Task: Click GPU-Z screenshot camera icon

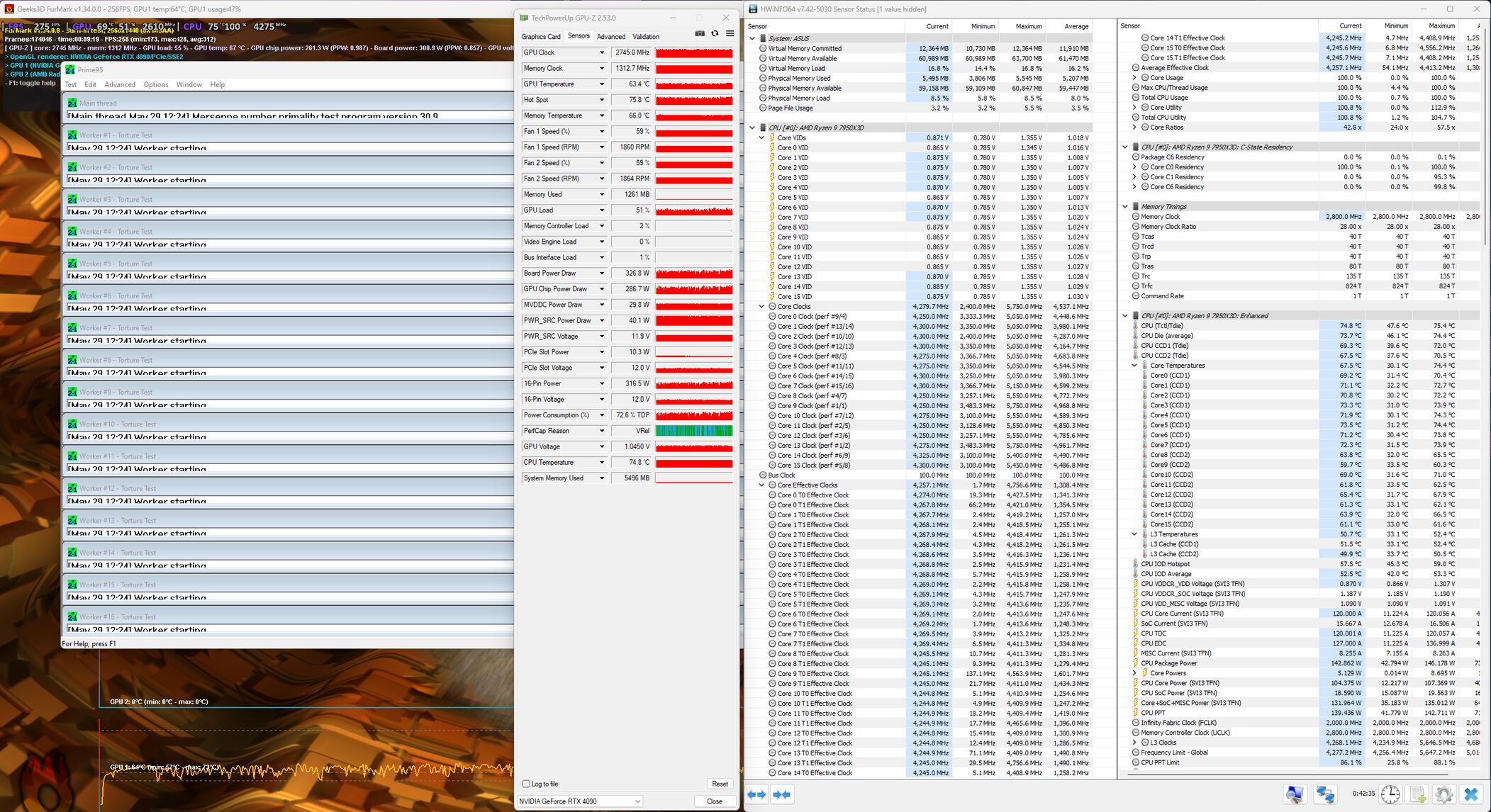Action: coord(700,33)
